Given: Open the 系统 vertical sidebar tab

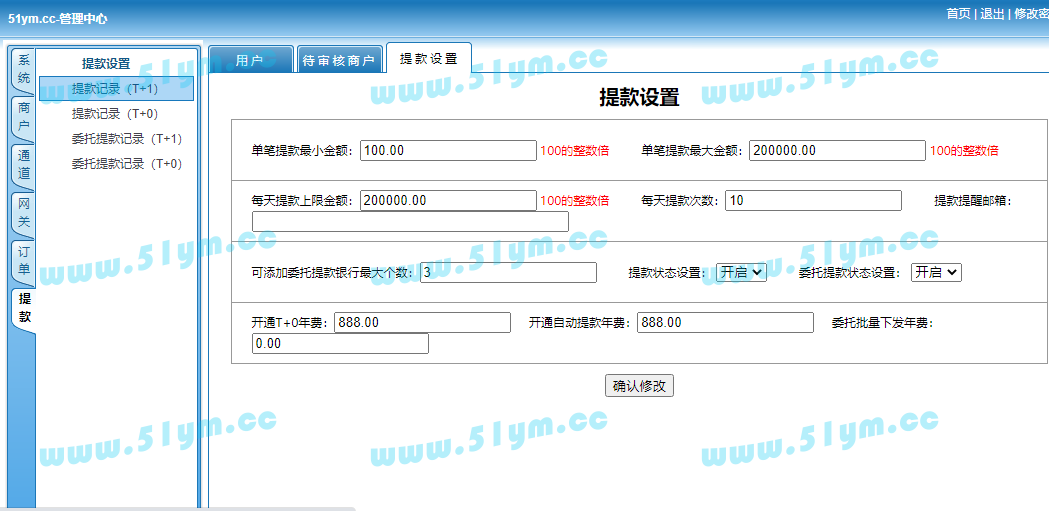Looking at the screenshot, I should click(x=23, y=70).
